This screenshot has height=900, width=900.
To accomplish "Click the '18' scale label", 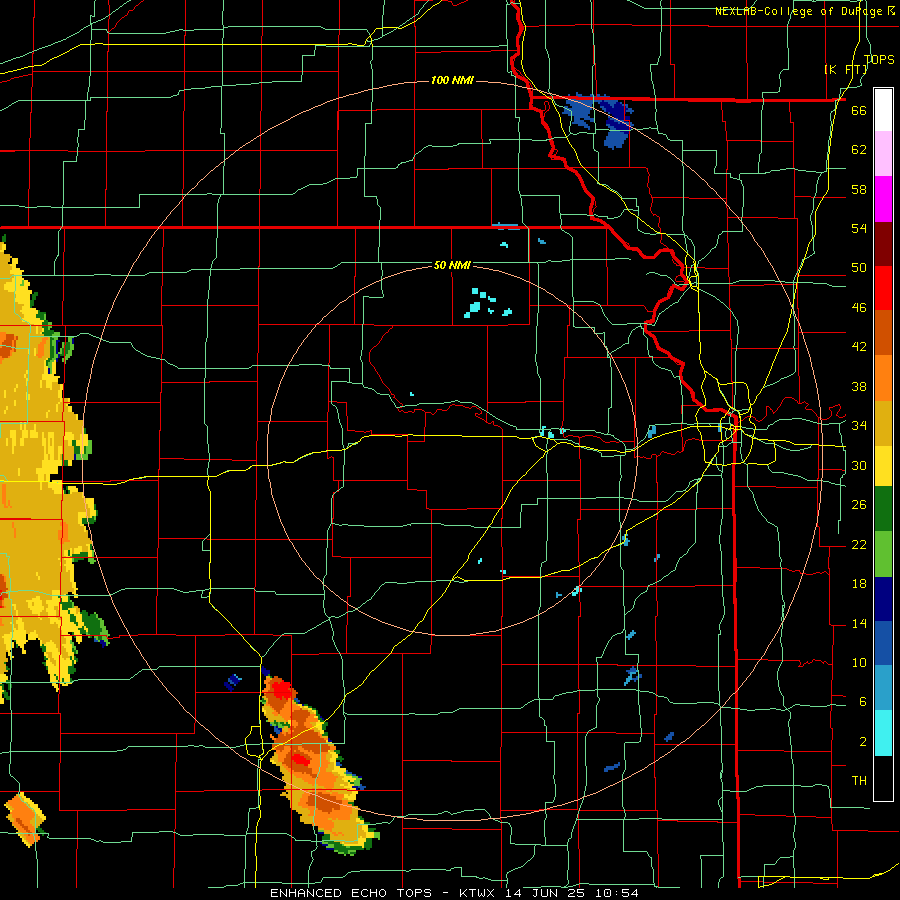I will [859, 584].
